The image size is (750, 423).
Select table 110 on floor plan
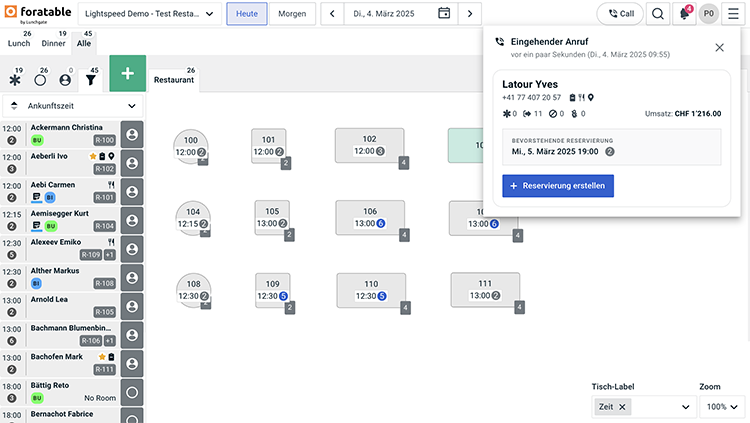370,290
